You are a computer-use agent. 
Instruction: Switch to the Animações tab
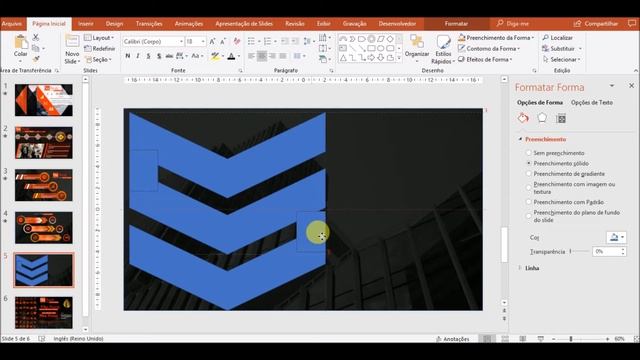coord(189,24)
